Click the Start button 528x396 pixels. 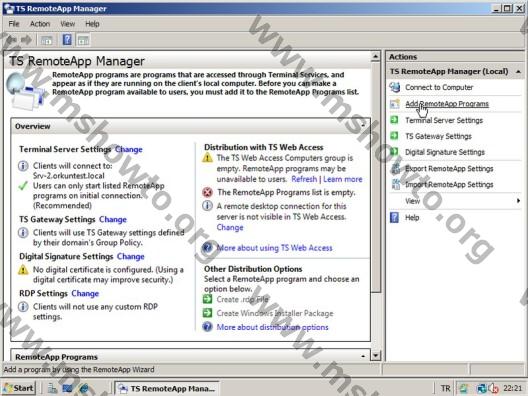coord(19,388)
